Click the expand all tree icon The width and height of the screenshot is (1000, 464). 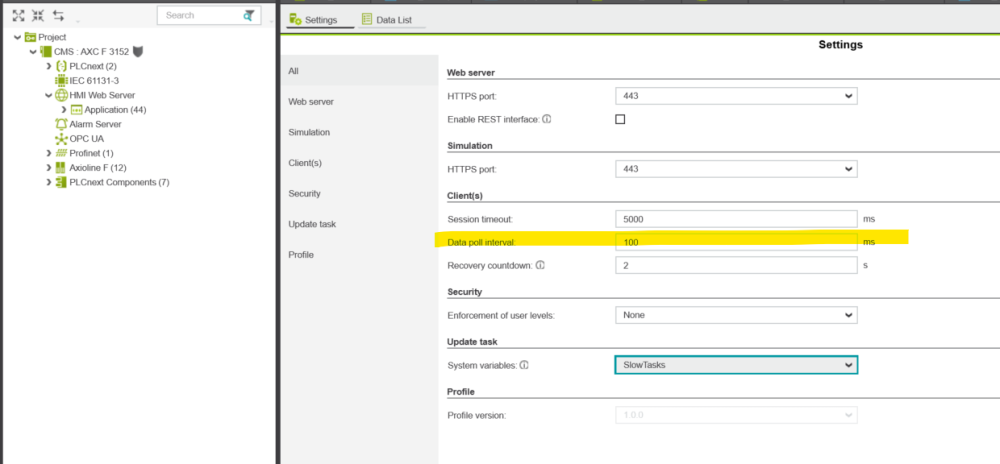[18, 16]
